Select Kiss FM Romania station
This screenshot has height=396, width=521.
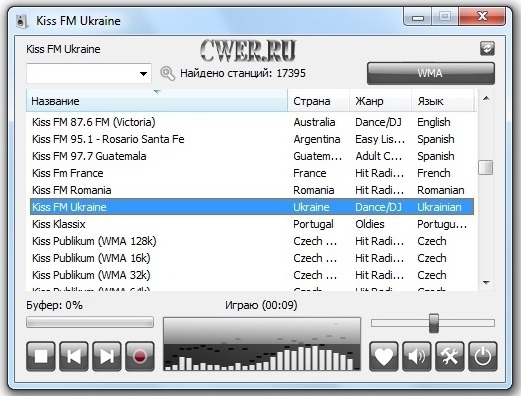point(252,190)
